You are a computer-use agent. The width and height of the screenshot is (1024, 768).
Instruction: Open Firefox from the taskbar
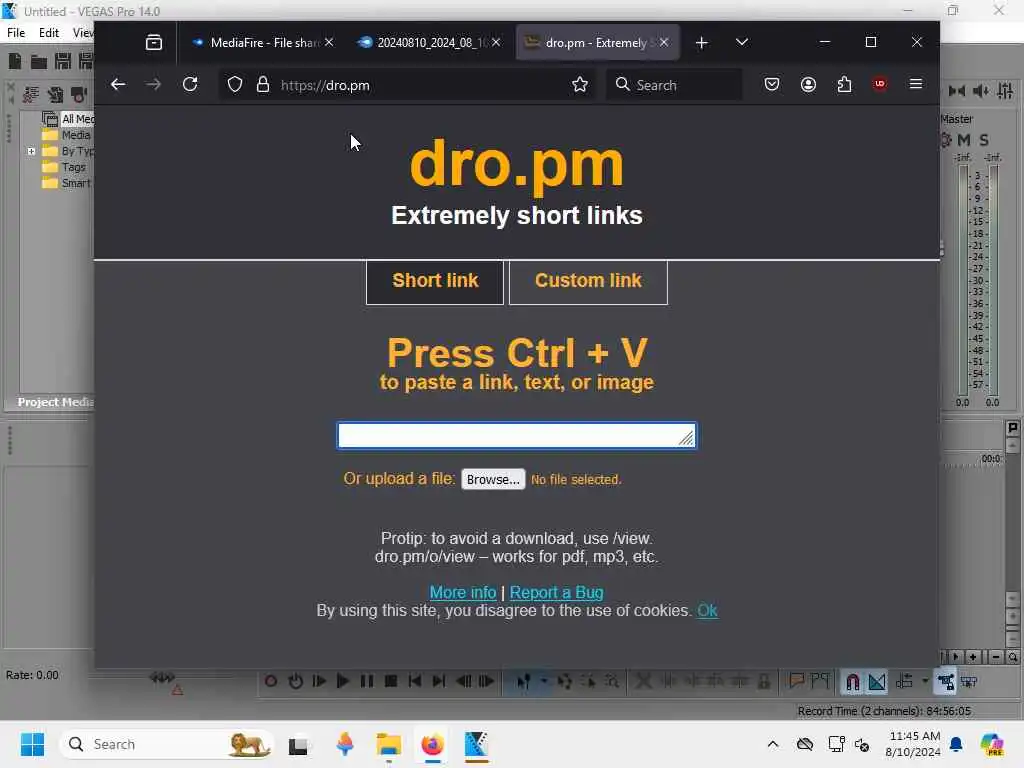click(x=432, y=744)
